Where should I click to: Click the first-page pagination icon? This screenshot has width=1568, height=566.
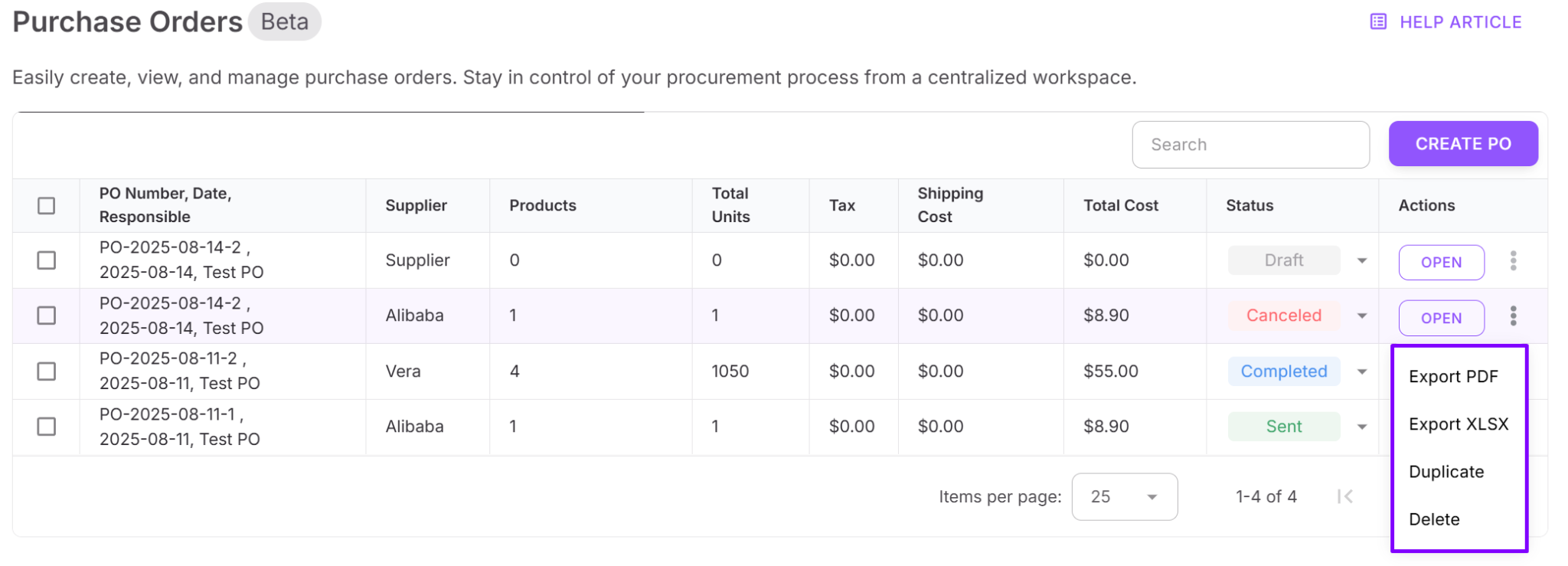pyautogui.click(x=1345, y=496)
